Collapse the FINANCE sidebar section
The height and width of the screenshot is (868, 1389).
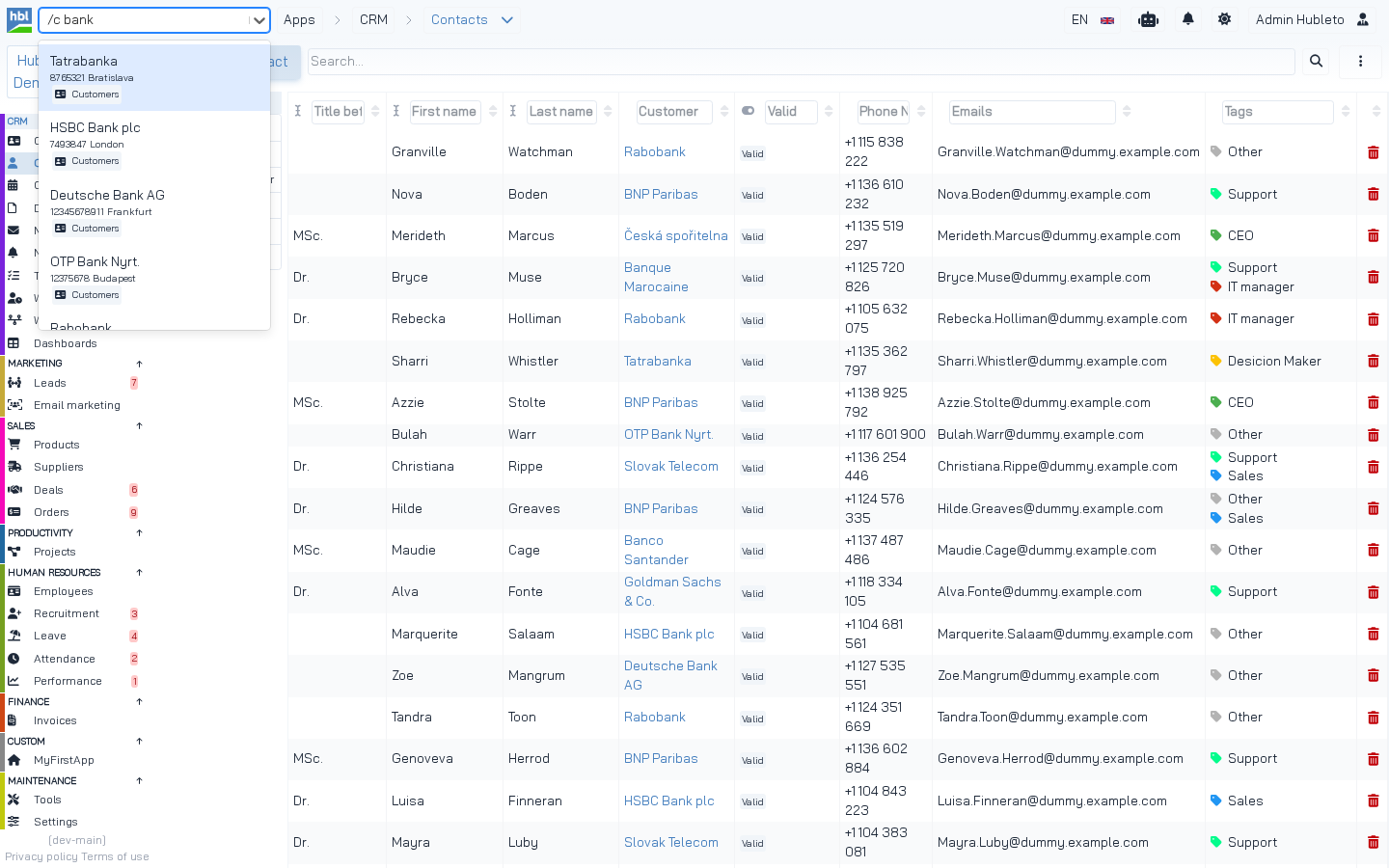(x=139, y=701)
